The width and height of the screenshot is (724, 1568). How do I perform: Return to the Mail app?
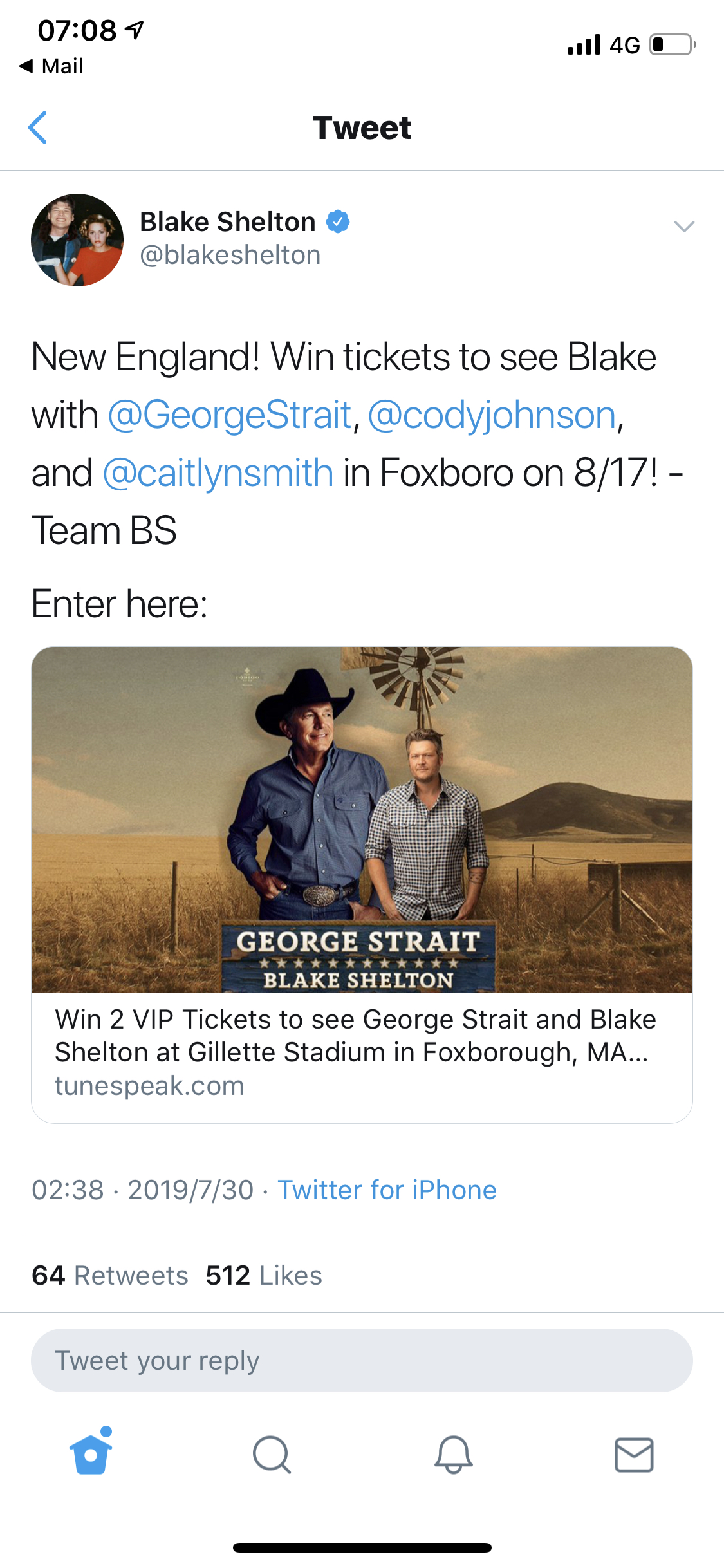(x=51, y=66)
